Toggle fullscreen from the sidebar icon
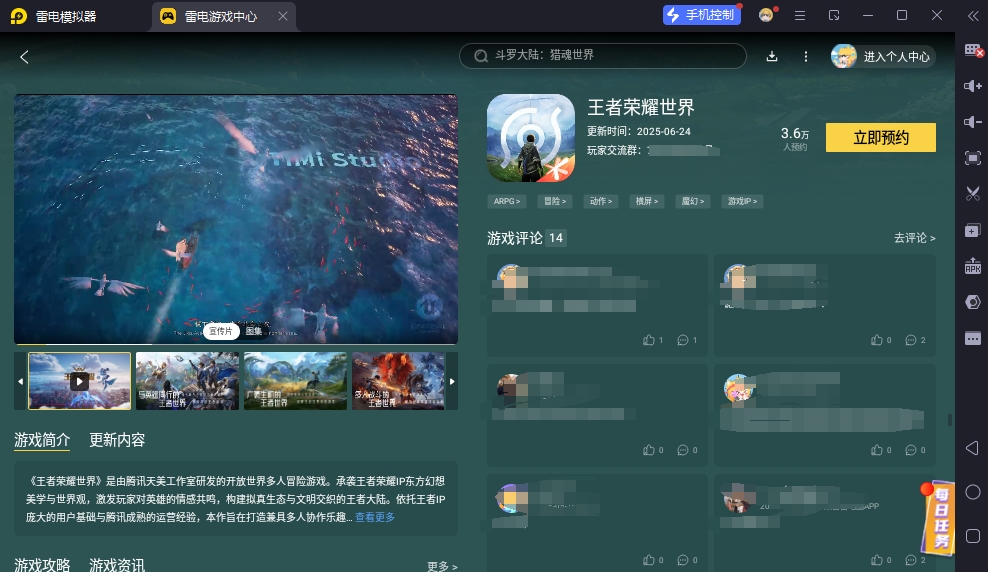988x572 pixels. (x=973, y=158)
